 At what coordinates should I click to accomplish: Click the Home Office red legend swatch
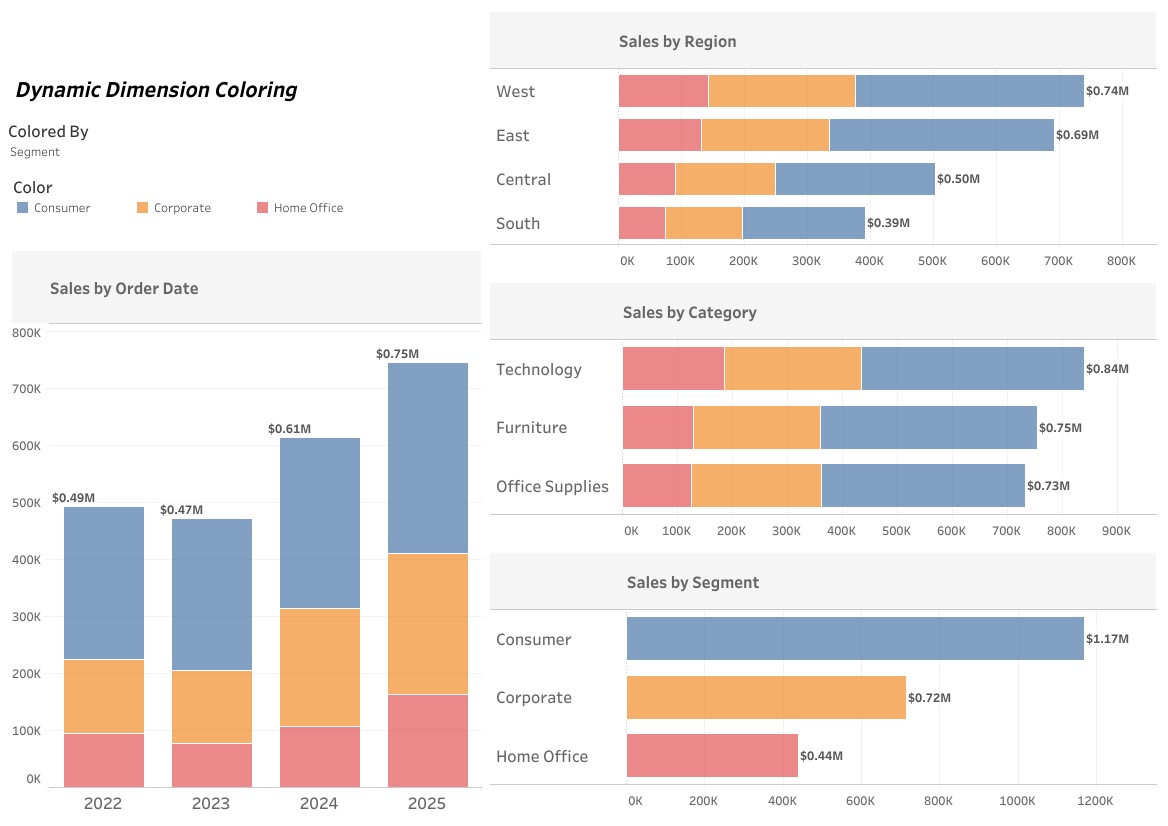[x=263, y=208]
